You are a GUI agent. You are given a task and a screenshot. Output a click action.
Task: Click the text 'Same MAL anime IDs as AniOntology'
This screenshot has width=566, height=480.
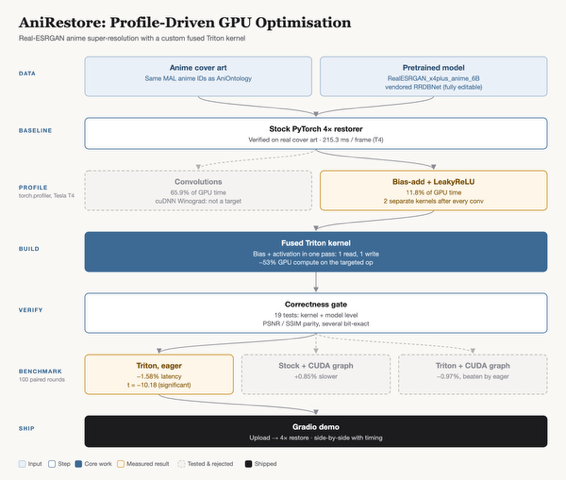coord(198,78)
